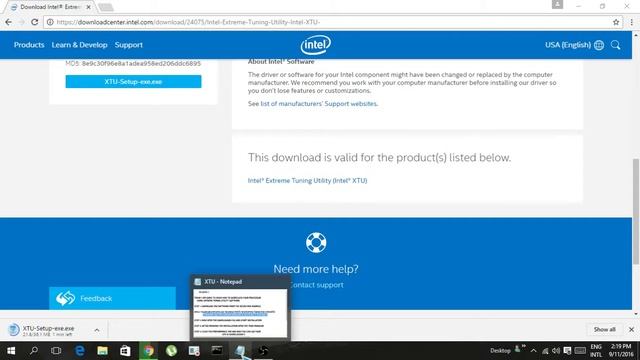Open the action center notification icon

(x=567, y=351)
